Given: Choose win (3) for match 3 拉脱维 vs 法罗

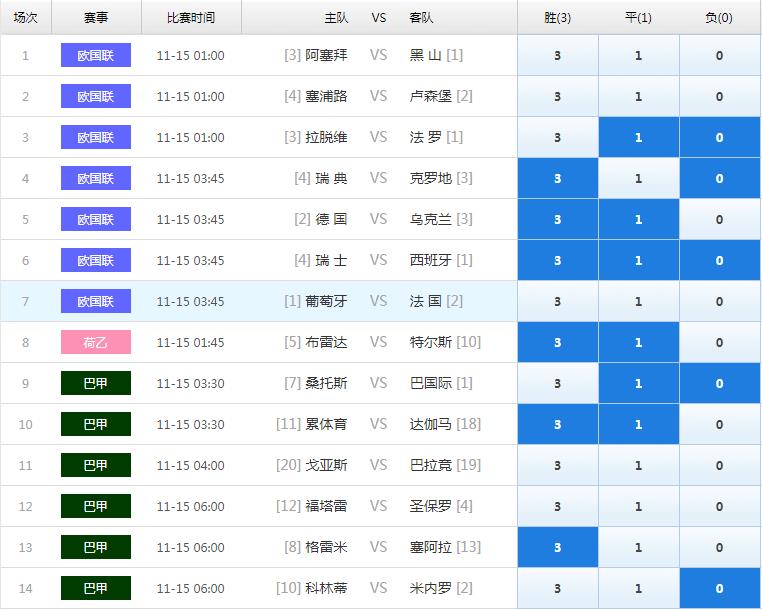Looking at the screenshot, I should coord(558,137).
